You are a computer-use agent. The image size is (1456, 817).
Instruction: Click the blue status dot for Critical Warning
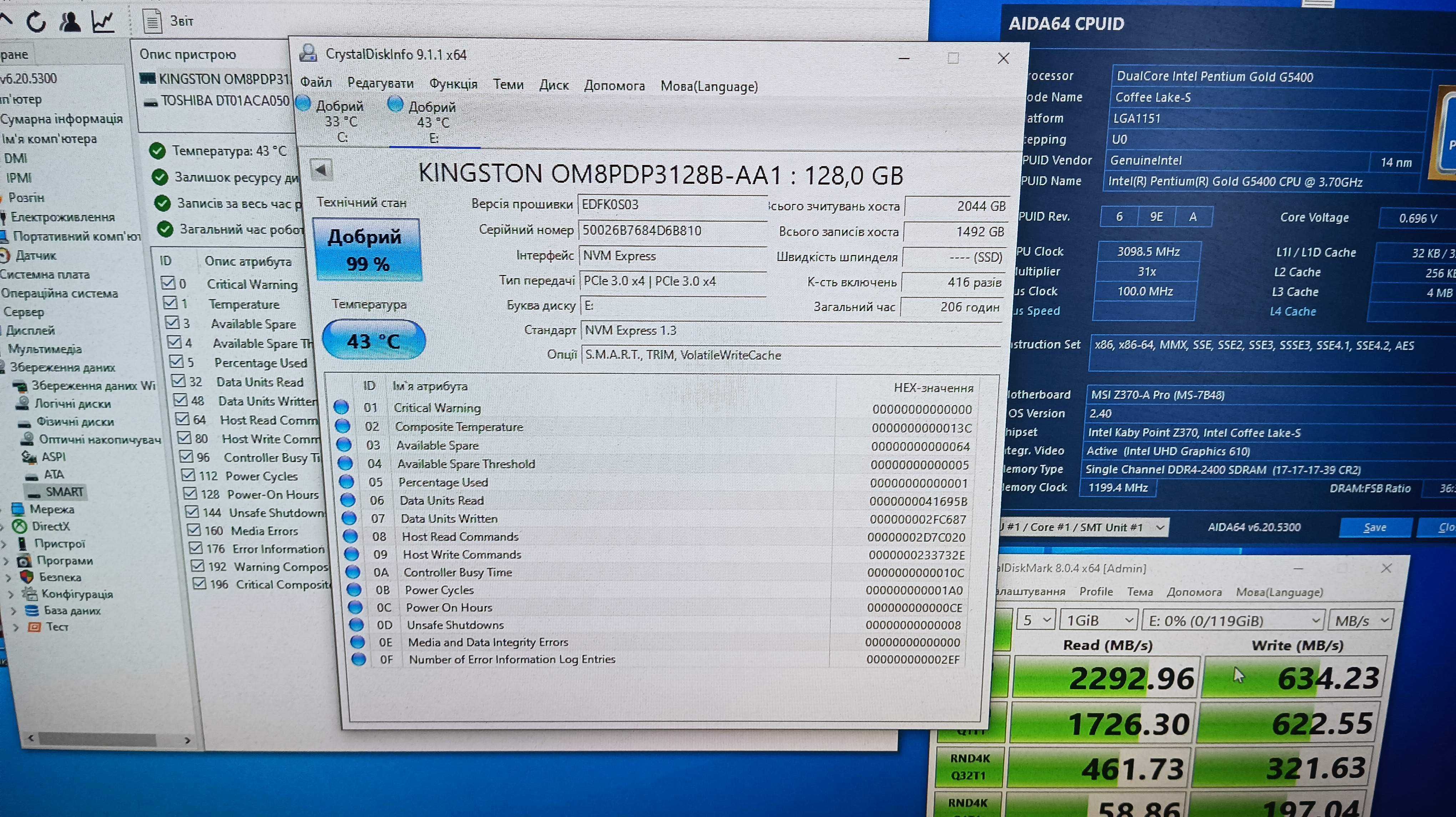[341, 407]
